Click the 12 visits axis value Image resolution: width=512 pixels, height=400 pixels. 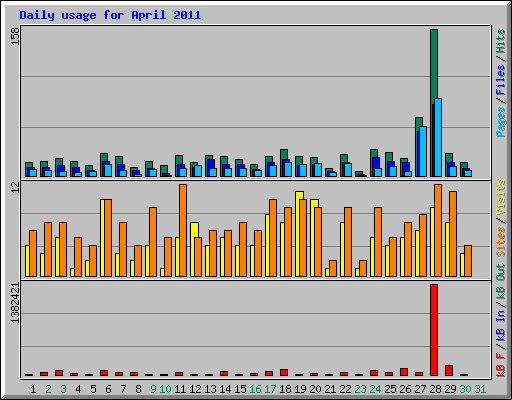click(x=15, y=187)
